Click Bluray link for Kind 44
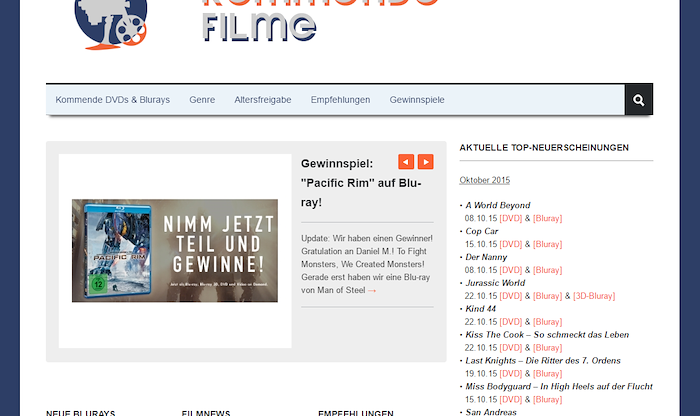Screen dimensions: 700x416 [548, 322]
